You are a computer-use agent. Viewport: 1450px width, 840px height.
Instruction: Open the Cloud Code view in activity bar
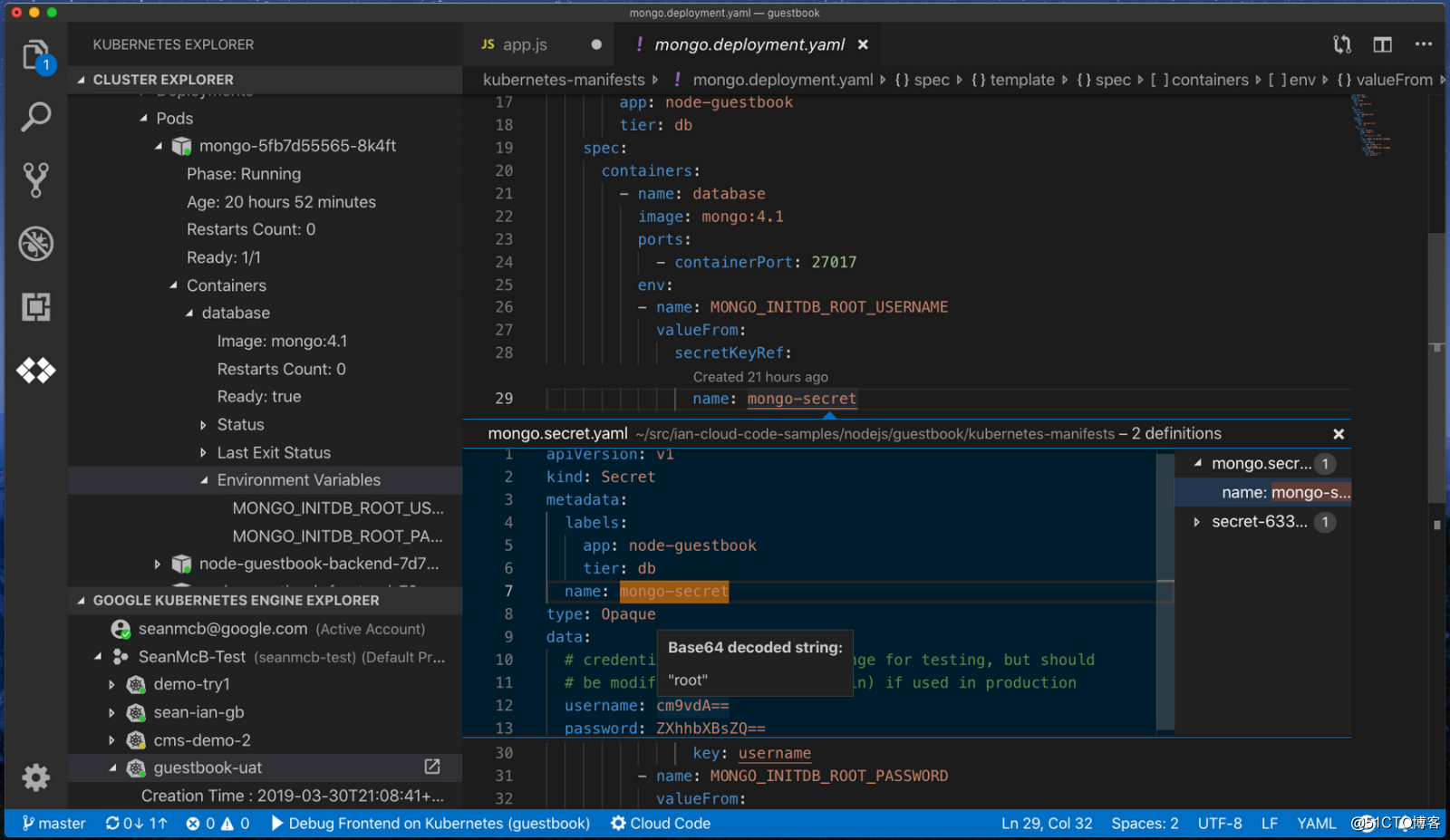36,371
